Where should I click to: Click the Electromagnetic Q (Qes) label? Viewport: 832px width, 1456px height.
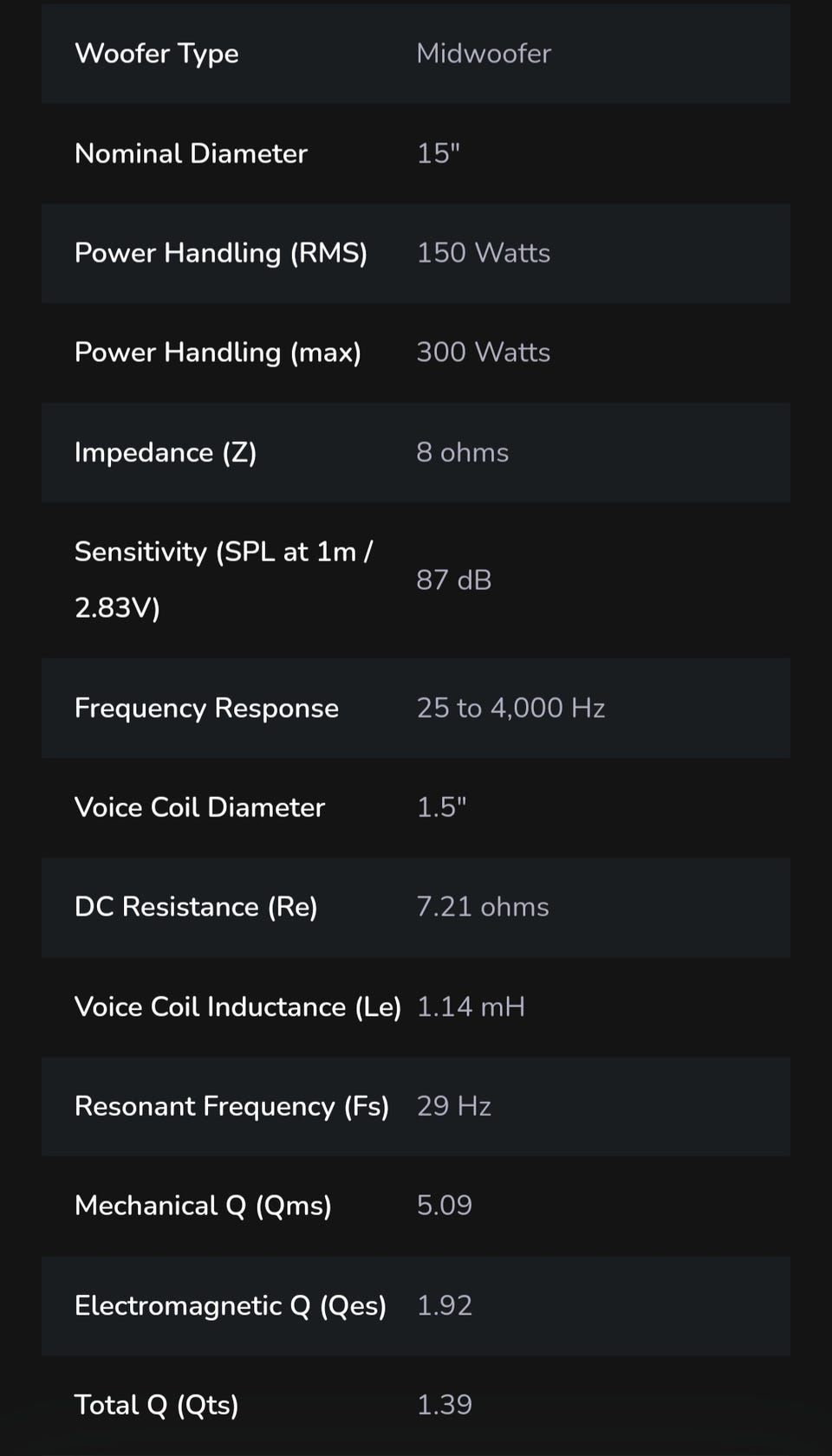click(230, 1305)
